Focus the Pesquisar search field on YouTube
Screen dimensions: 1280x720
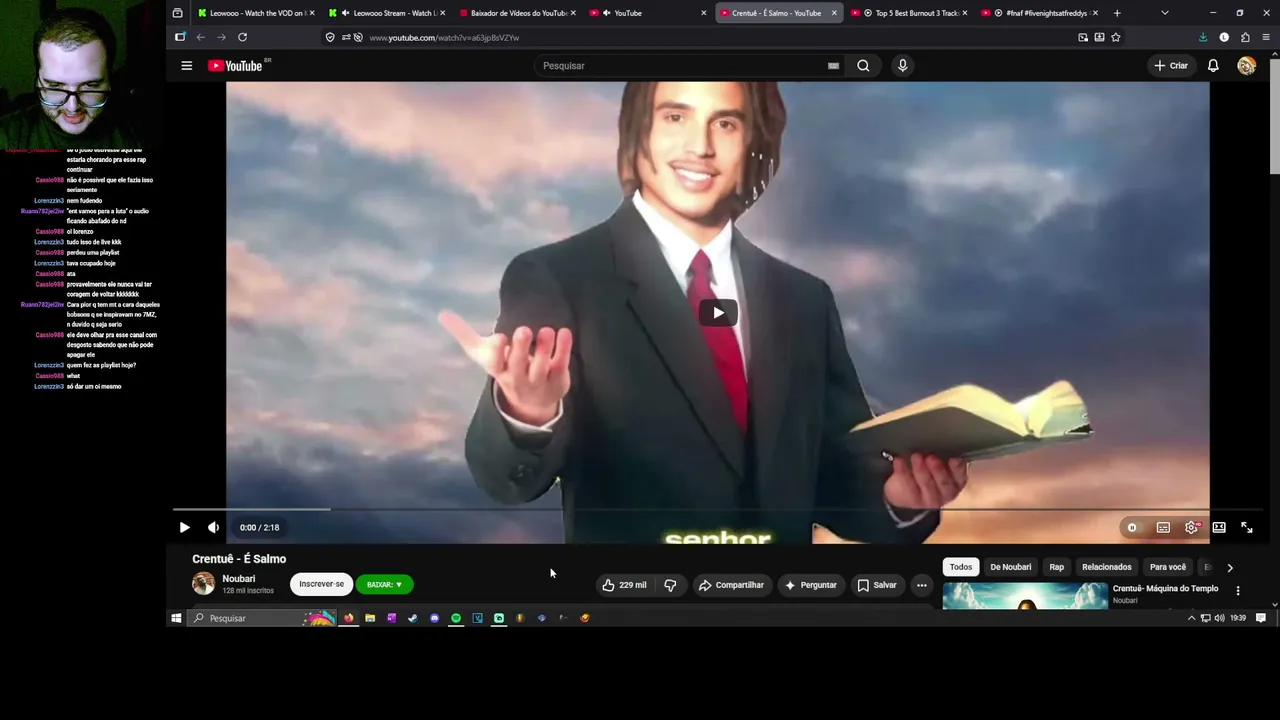pyautogui.click(x=683, y=66)
